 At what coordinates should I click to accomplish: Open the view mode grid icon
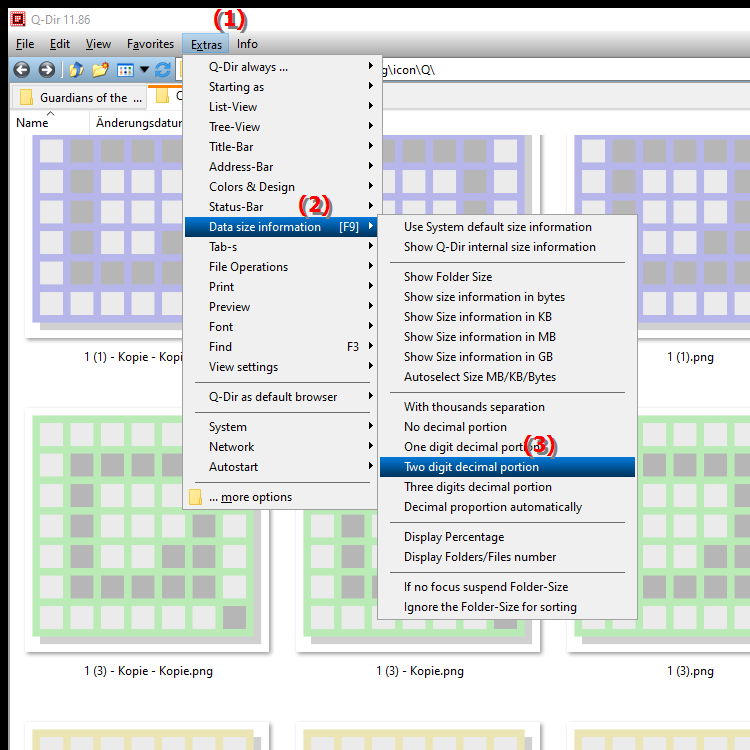(125, 70)
